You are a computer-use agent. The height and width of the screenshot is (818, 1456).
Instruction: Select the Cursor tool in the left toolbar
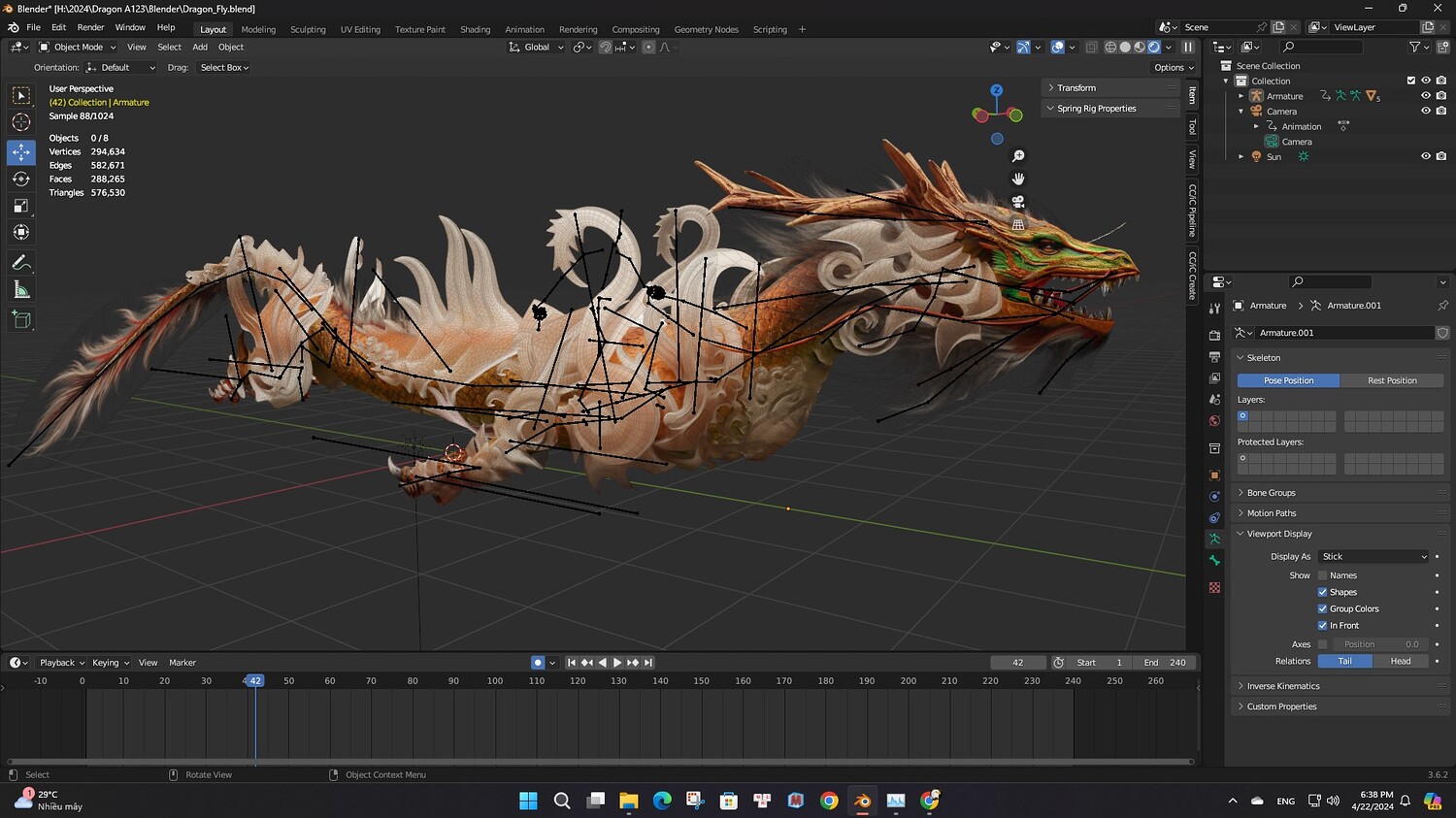click(x=21, y=122)
